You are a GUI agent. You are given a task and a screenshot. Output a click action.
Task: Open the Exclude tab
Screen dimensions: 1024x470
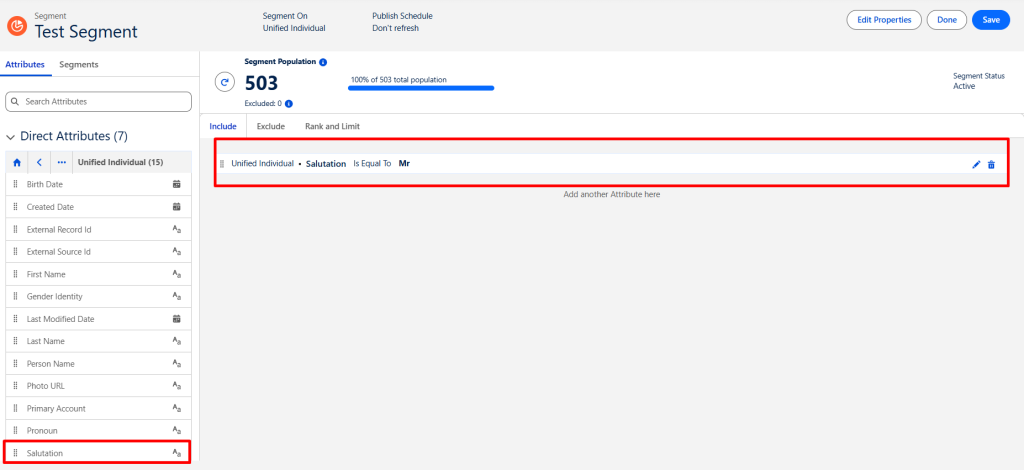click(270, 127)
